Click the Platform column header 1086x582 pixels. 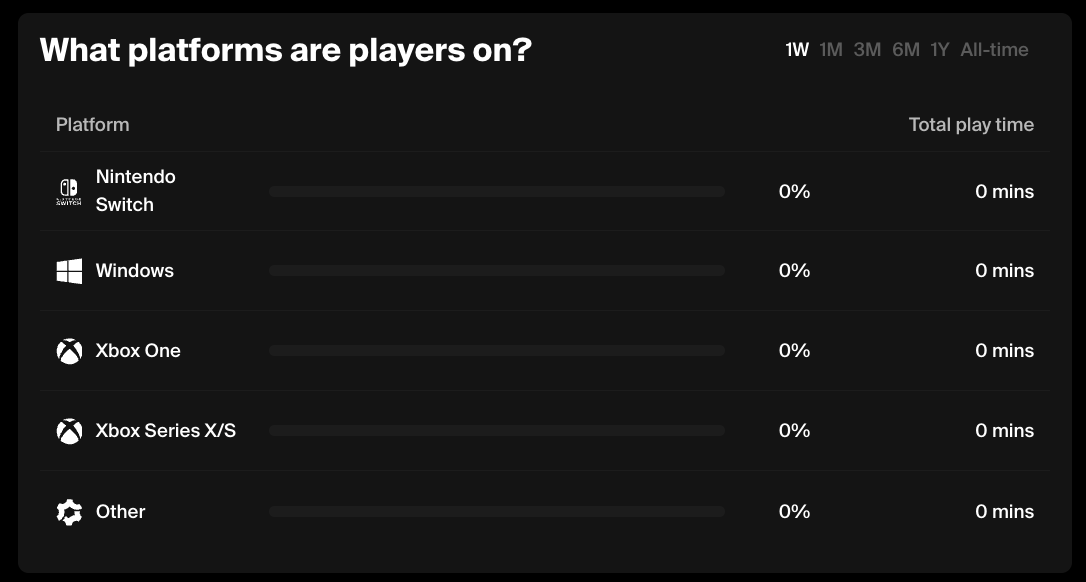pyautogui.click(x=93, y=125)
